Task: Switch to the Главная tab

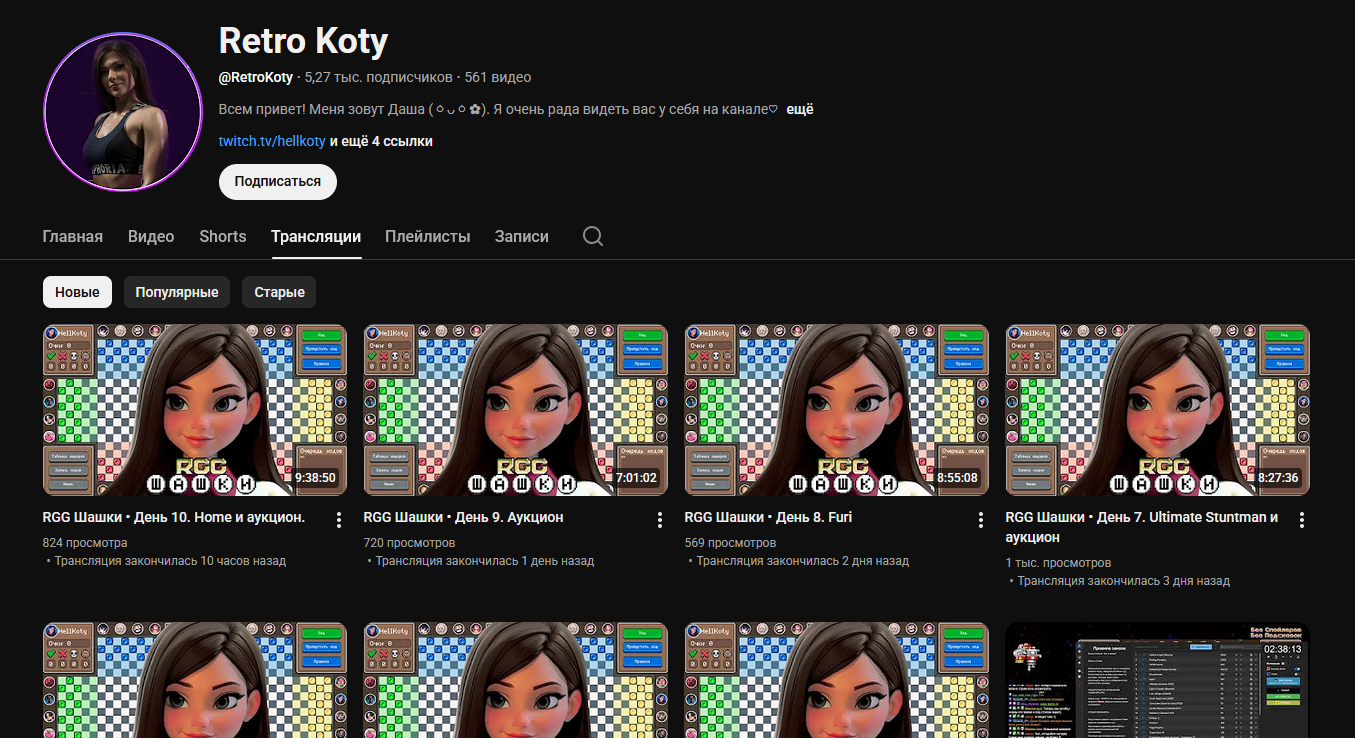Action: (73, 237)
